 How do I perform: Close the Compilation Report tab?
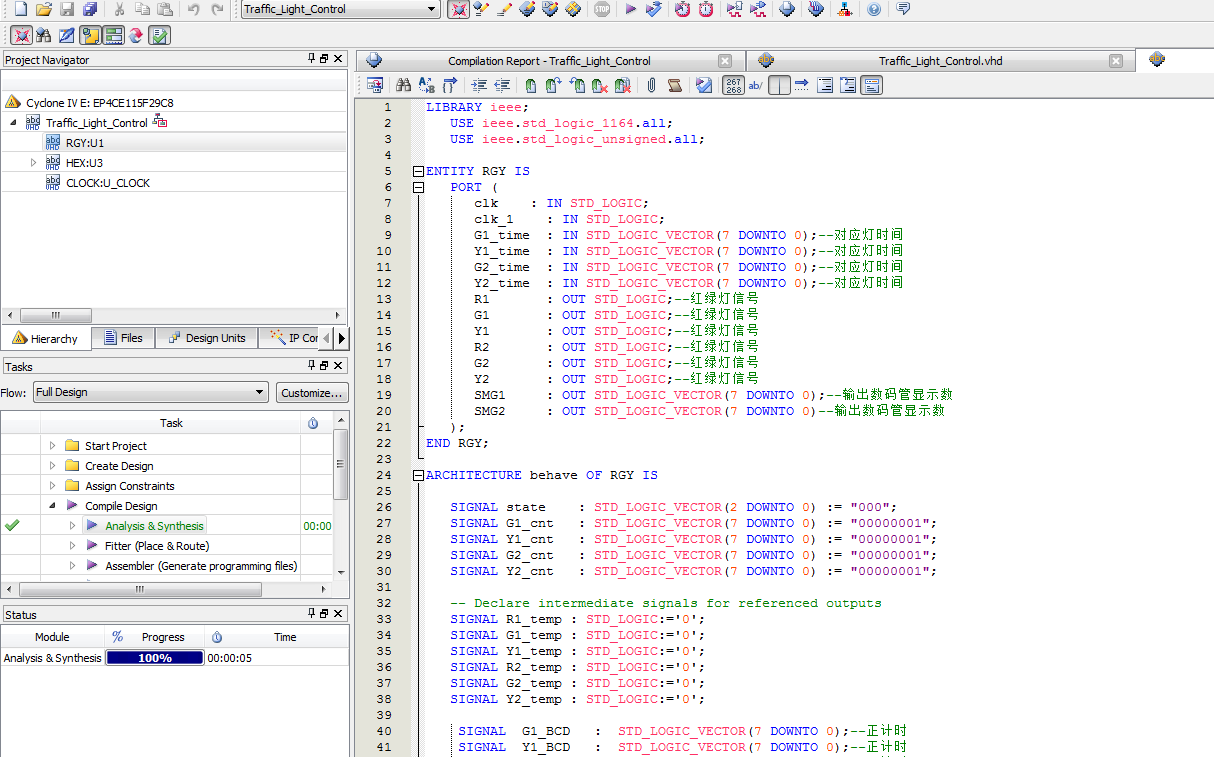[x=725, y=61]
